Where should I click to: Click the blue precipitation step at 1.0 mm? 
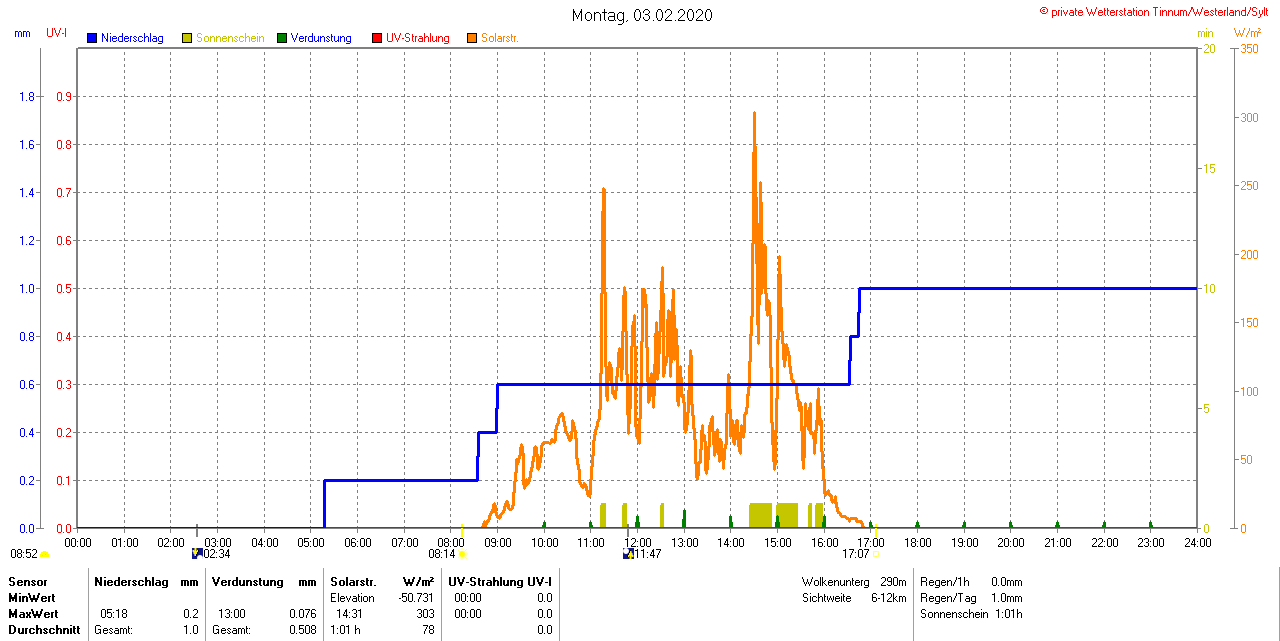(x=1028, y=288)
